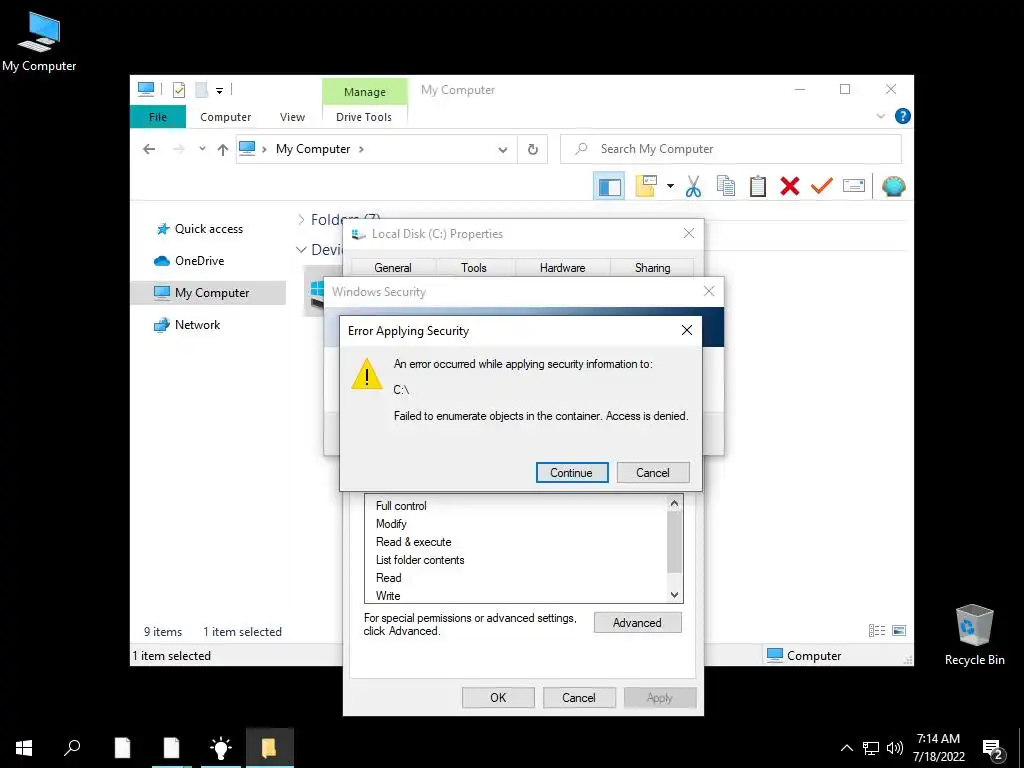Image resolution: width=1024 pixels, height=768 pixels.
Task: Open the recent locations dropdown chevron
Action: [202, 149]
